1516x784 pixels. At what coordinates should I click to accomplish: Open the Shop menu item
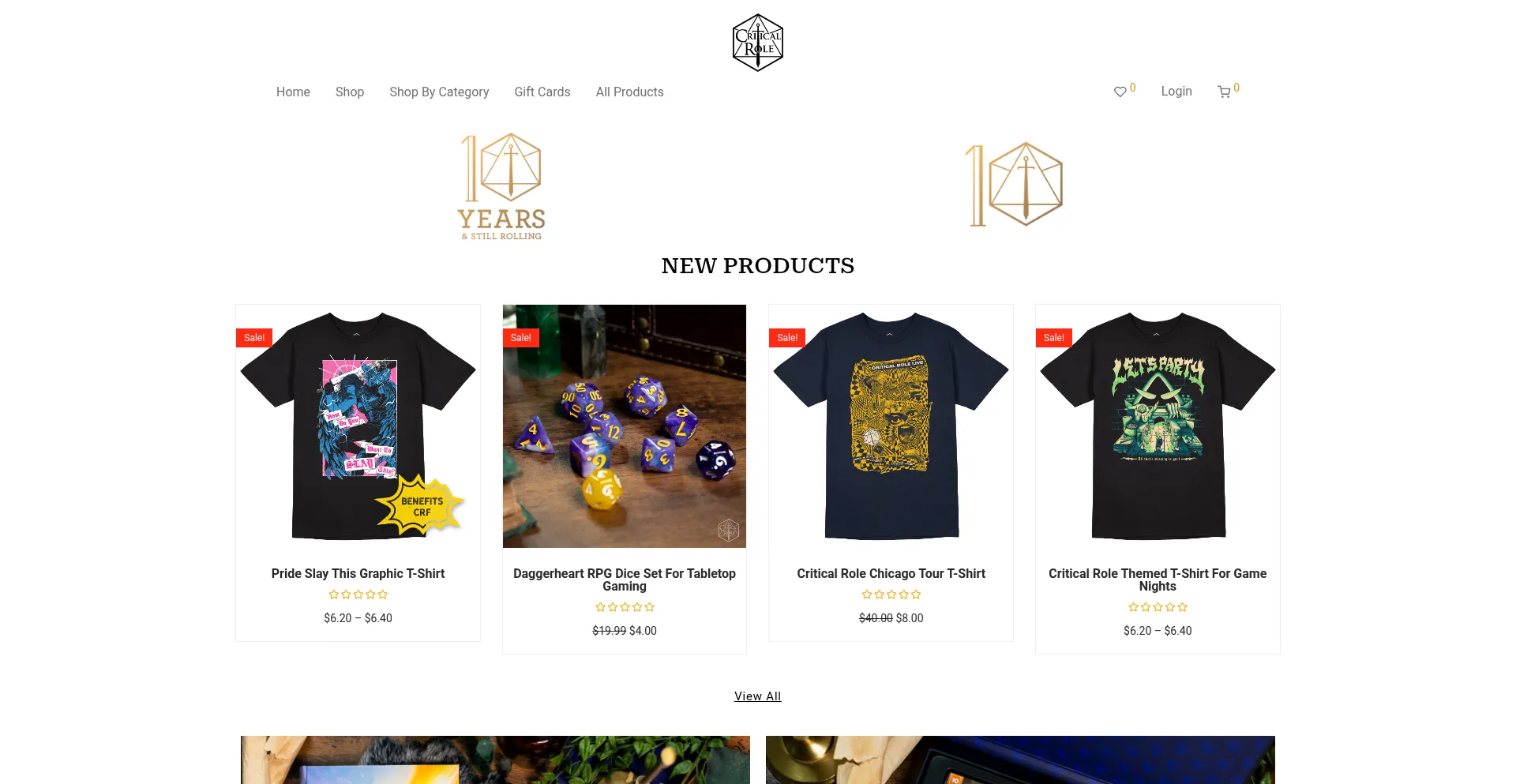[x=350, y=92]
